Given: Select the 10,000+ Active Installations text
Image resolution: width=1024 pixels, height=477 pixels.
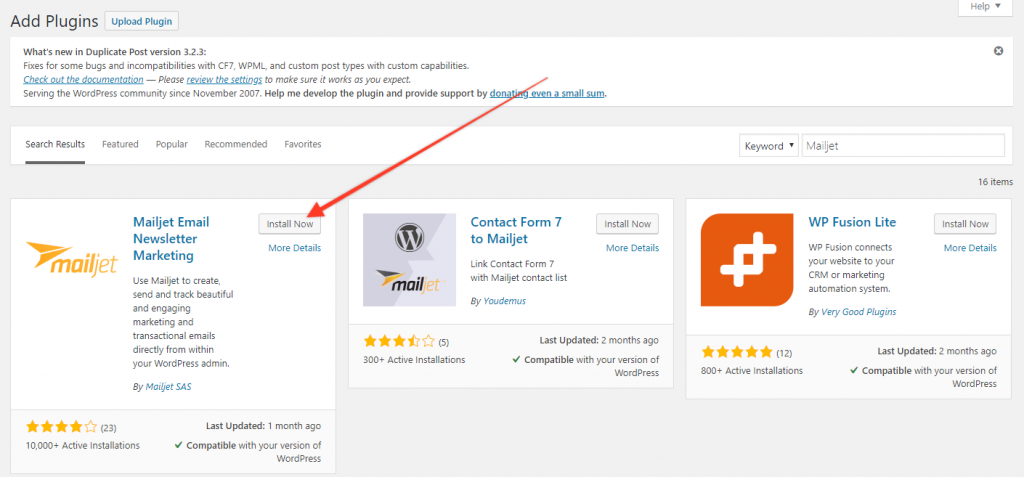Looking at the screenshot, I should [x=83, y=446].
